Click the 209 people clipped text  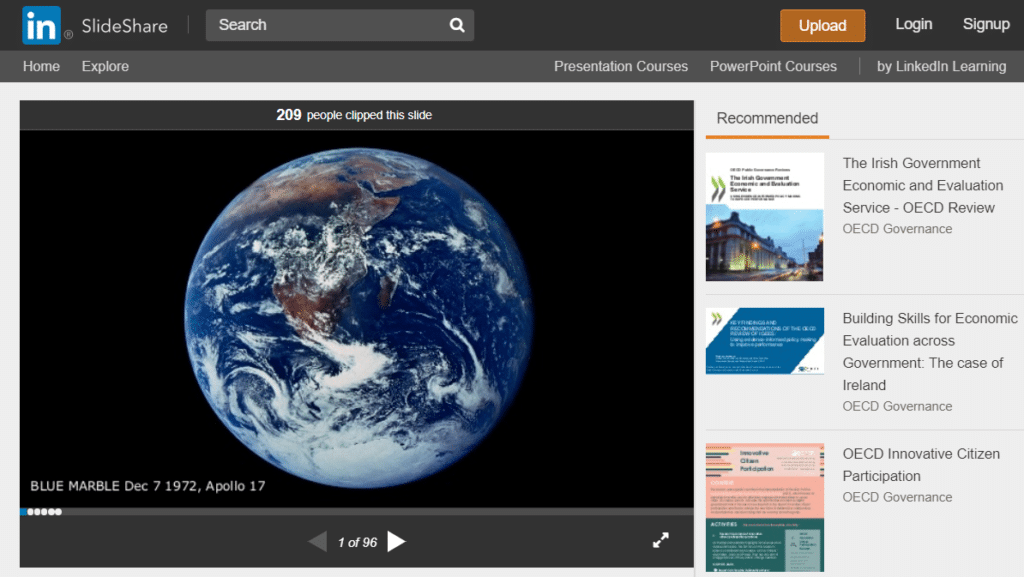click(354, 115)
